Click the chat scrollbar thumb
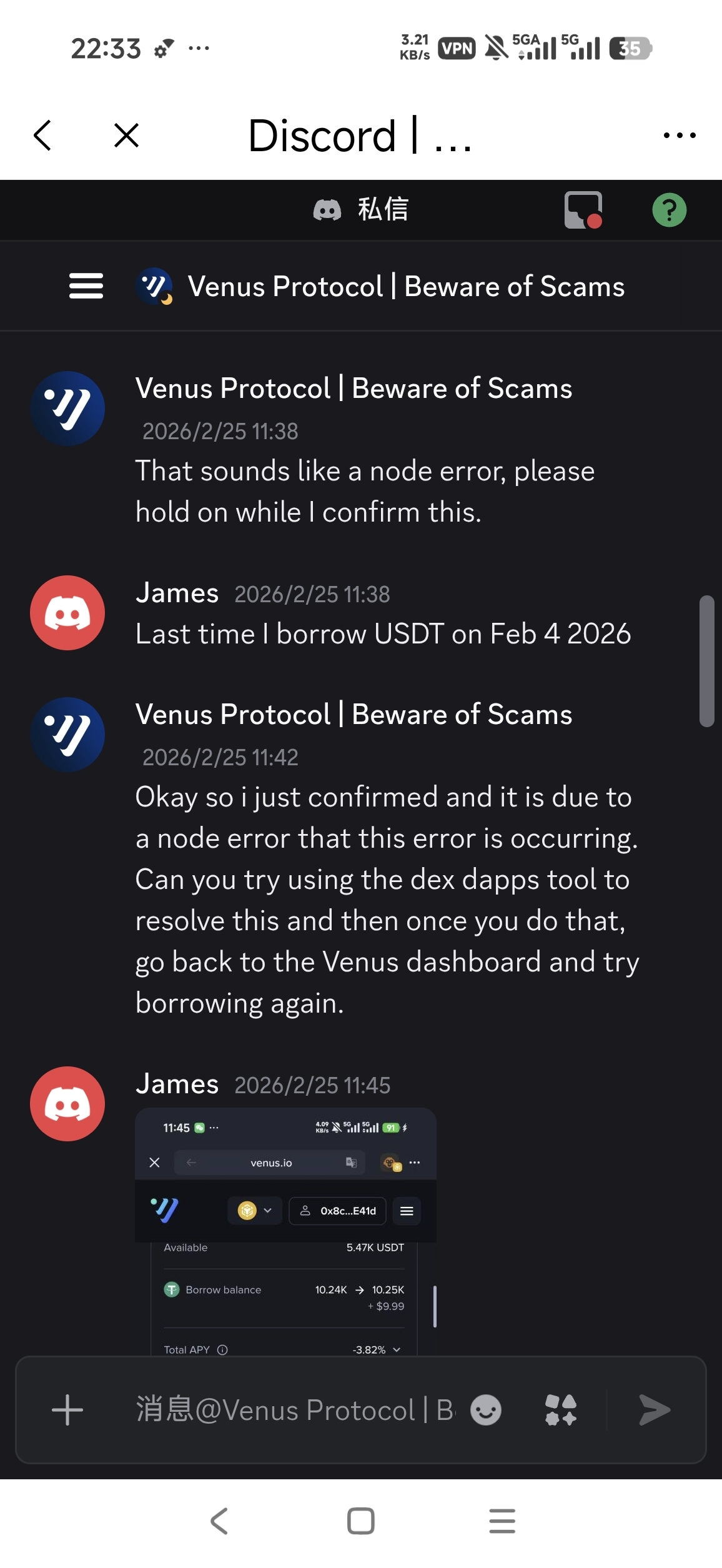 tap(706, 661)
